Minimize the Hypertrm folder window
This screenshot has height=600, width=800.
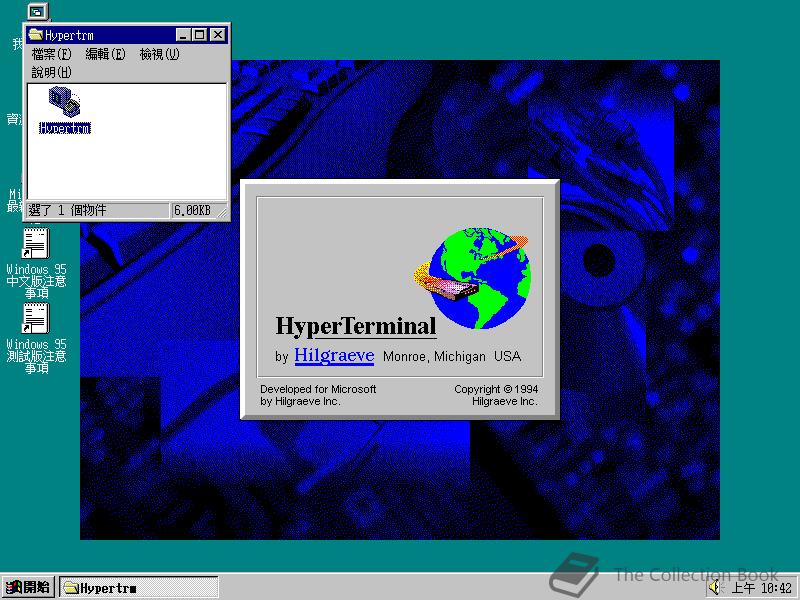click(x=184, y=35)
